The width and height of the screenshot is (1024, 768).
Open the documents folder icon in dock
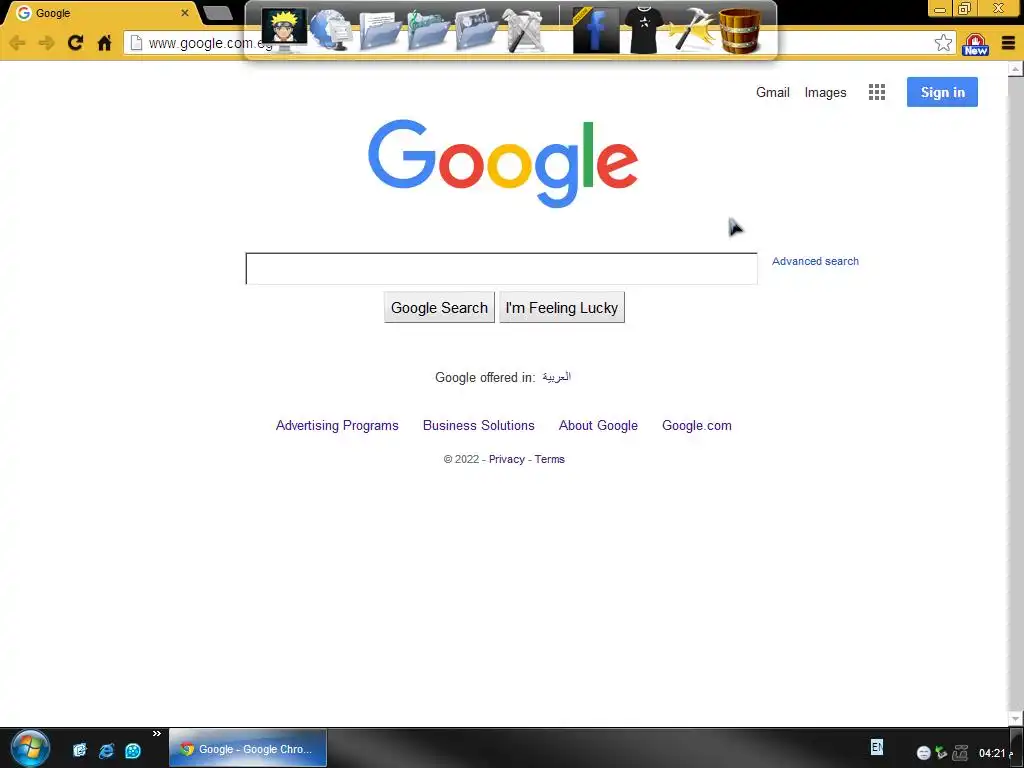click(379, 31)
